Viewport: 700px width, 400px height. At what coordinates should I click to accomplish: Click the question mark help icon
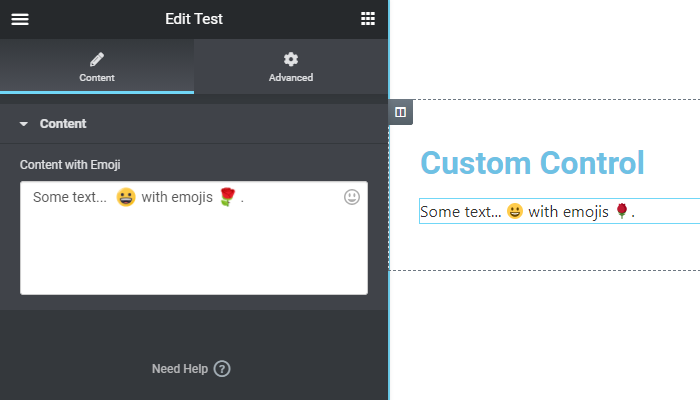(x=222, y=369)
